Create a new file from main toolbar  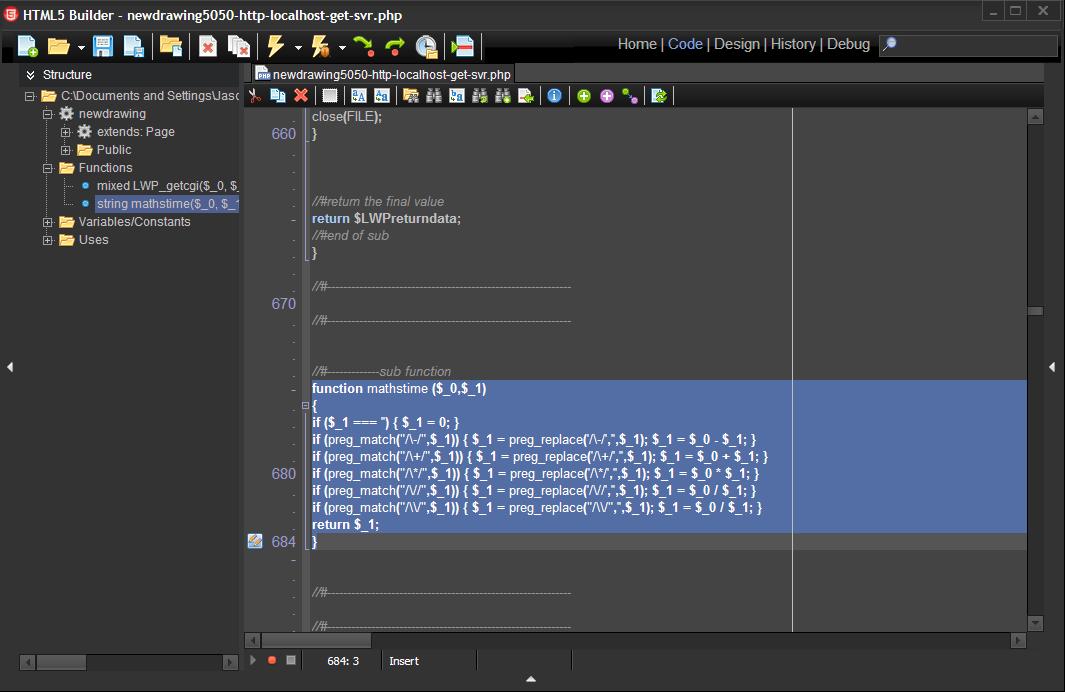(27, 46)
